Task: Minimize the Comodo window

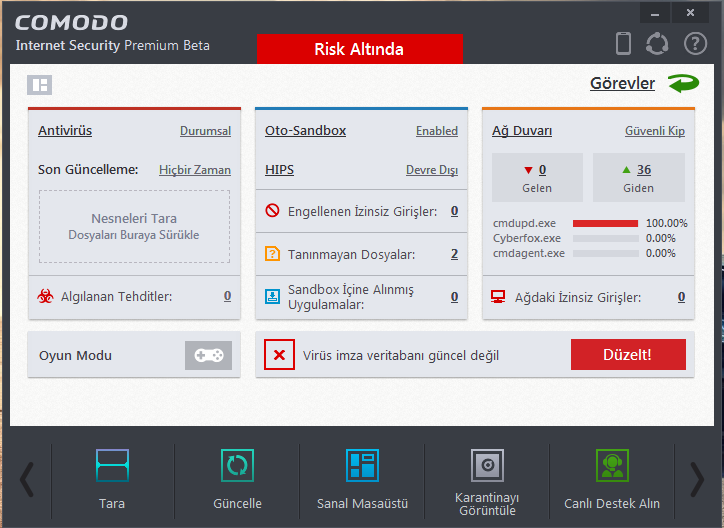Action: pyautogui.click(x=654, y=13)
